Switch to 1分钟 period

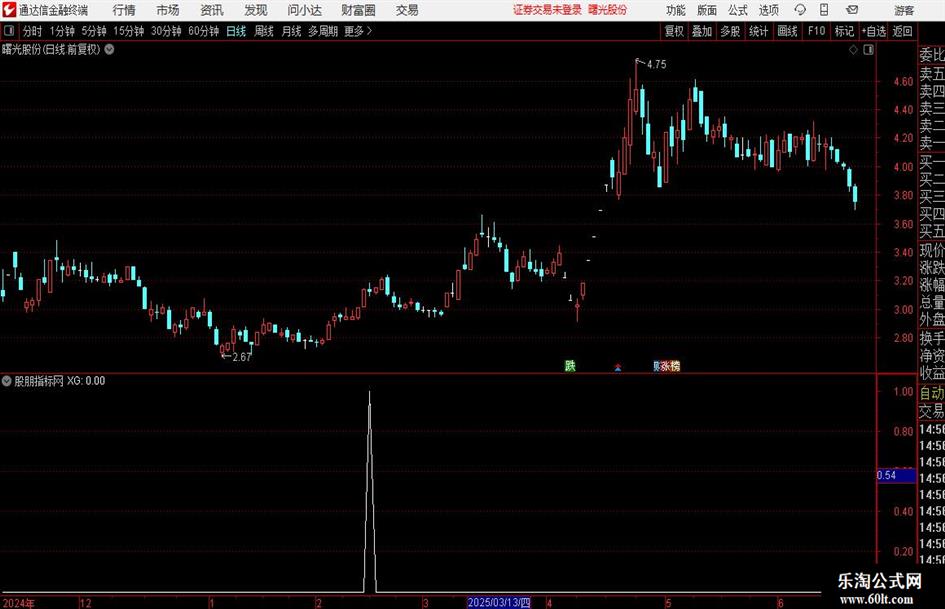(62, 31)
